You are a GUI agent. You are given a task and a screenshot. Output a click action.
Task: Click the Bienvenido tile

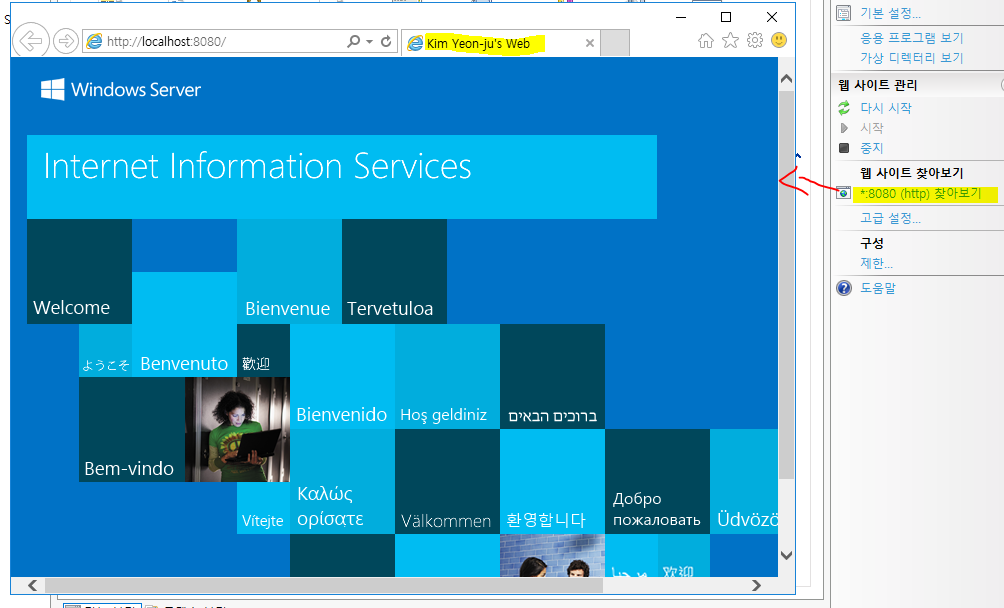coord(342,376)
